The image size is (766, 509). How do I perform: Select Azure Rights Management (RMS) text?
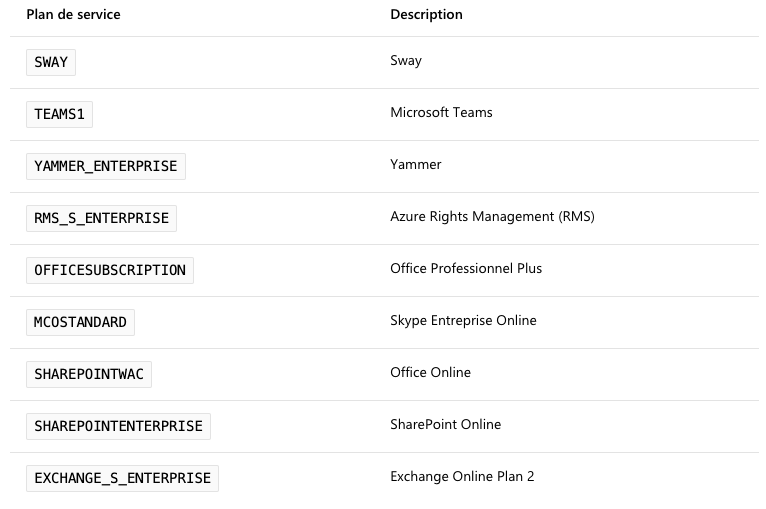(x=492, y=216)
